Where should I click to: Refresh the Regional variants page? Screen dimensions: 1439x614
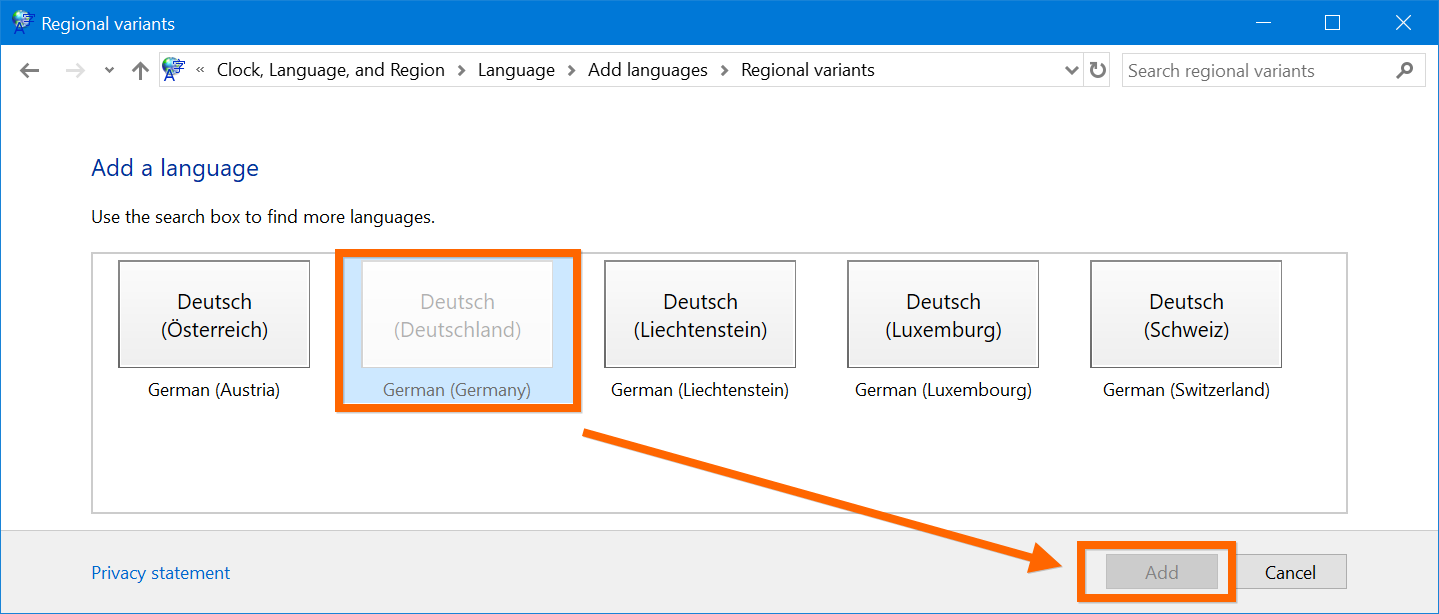coord(1098,71)
